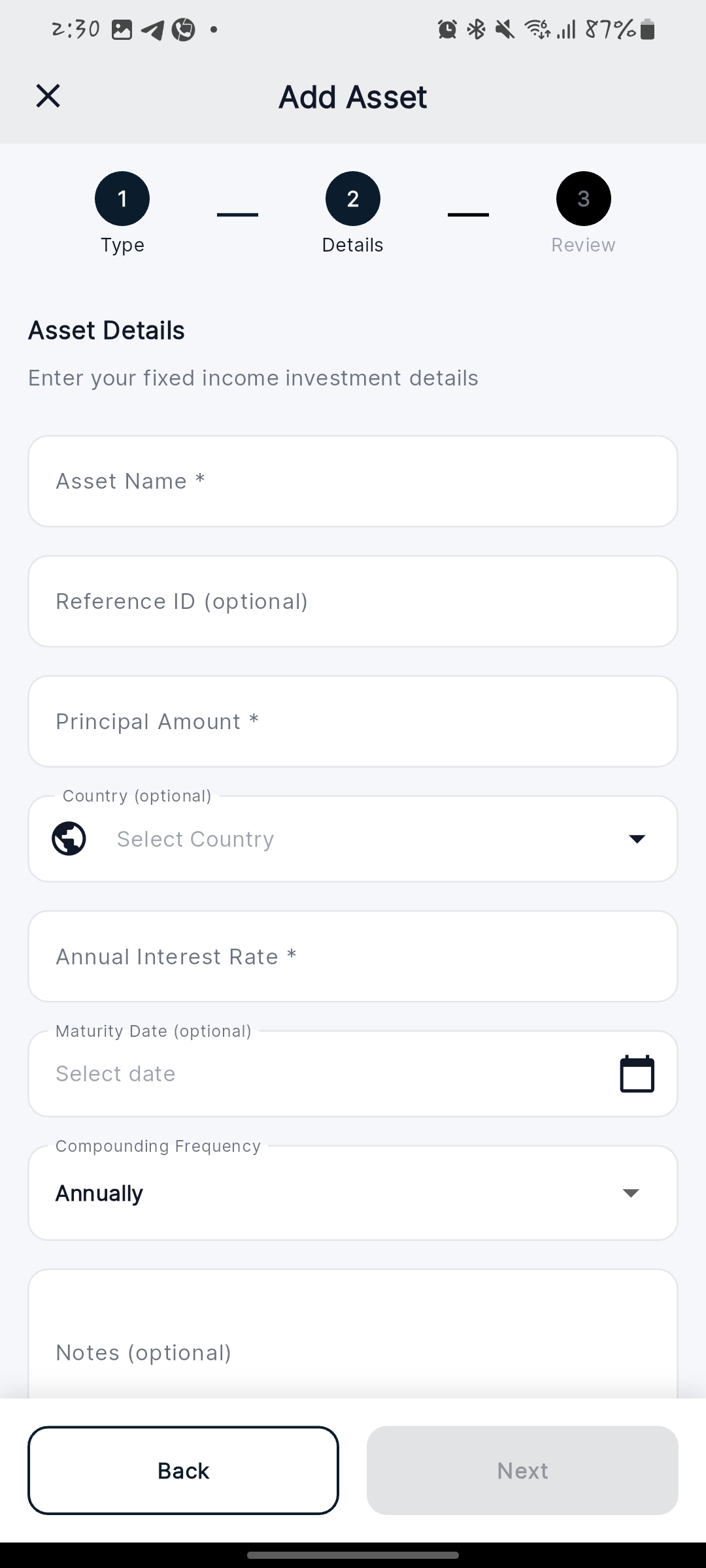Select step 2 Details

coord(353,199)
